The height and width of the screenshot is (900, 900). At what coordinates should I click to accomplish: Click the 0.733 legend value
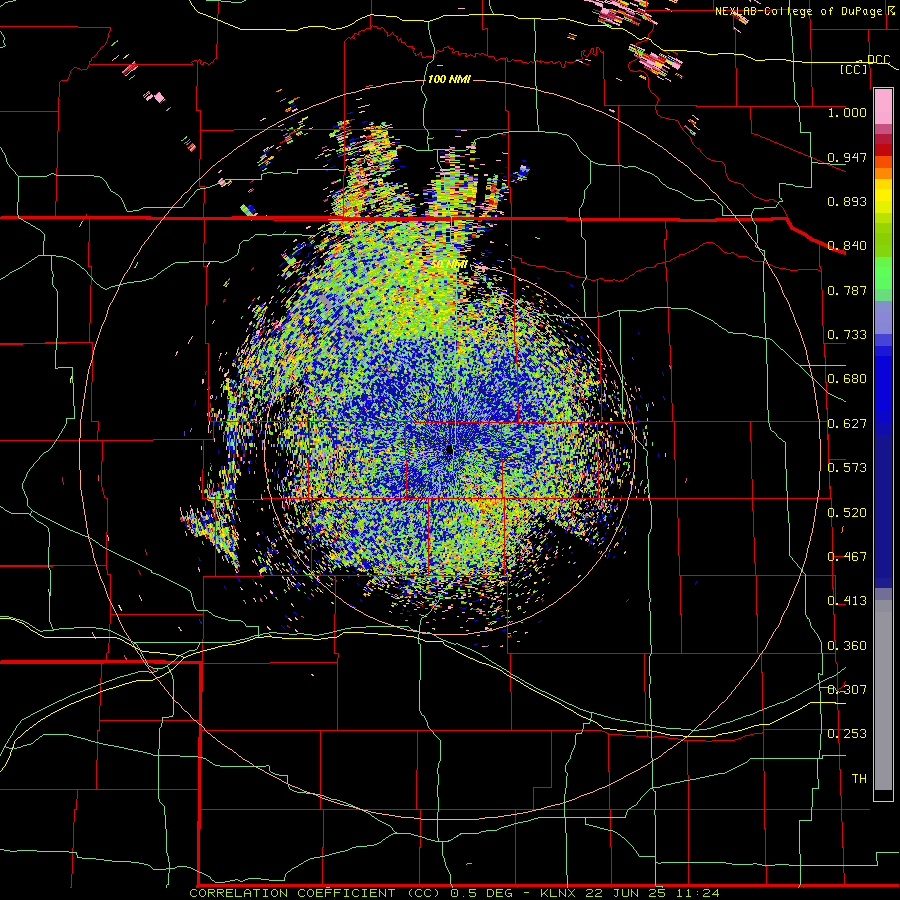847,335
